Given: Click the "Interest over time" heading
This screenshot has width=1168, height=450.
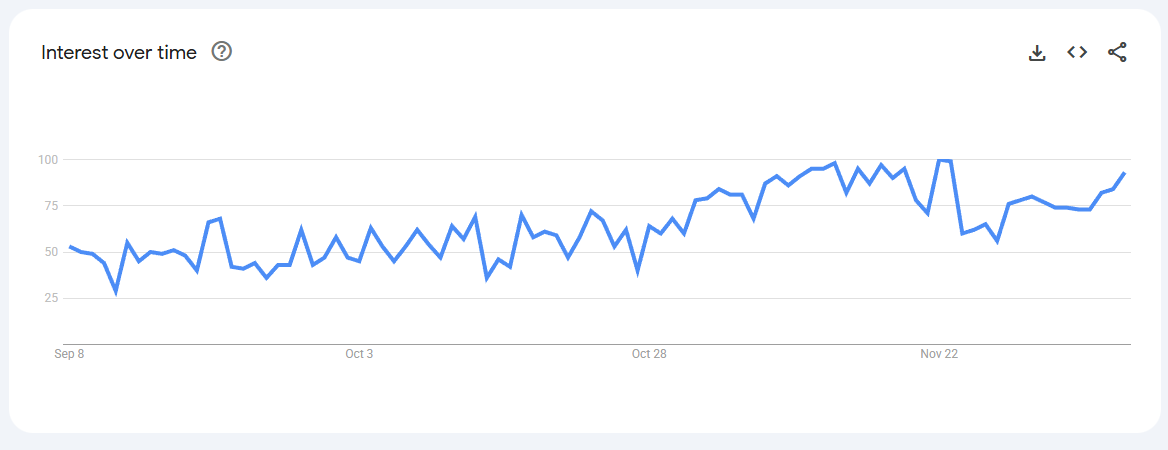Looking at the screenshot, I should point(119,53).
